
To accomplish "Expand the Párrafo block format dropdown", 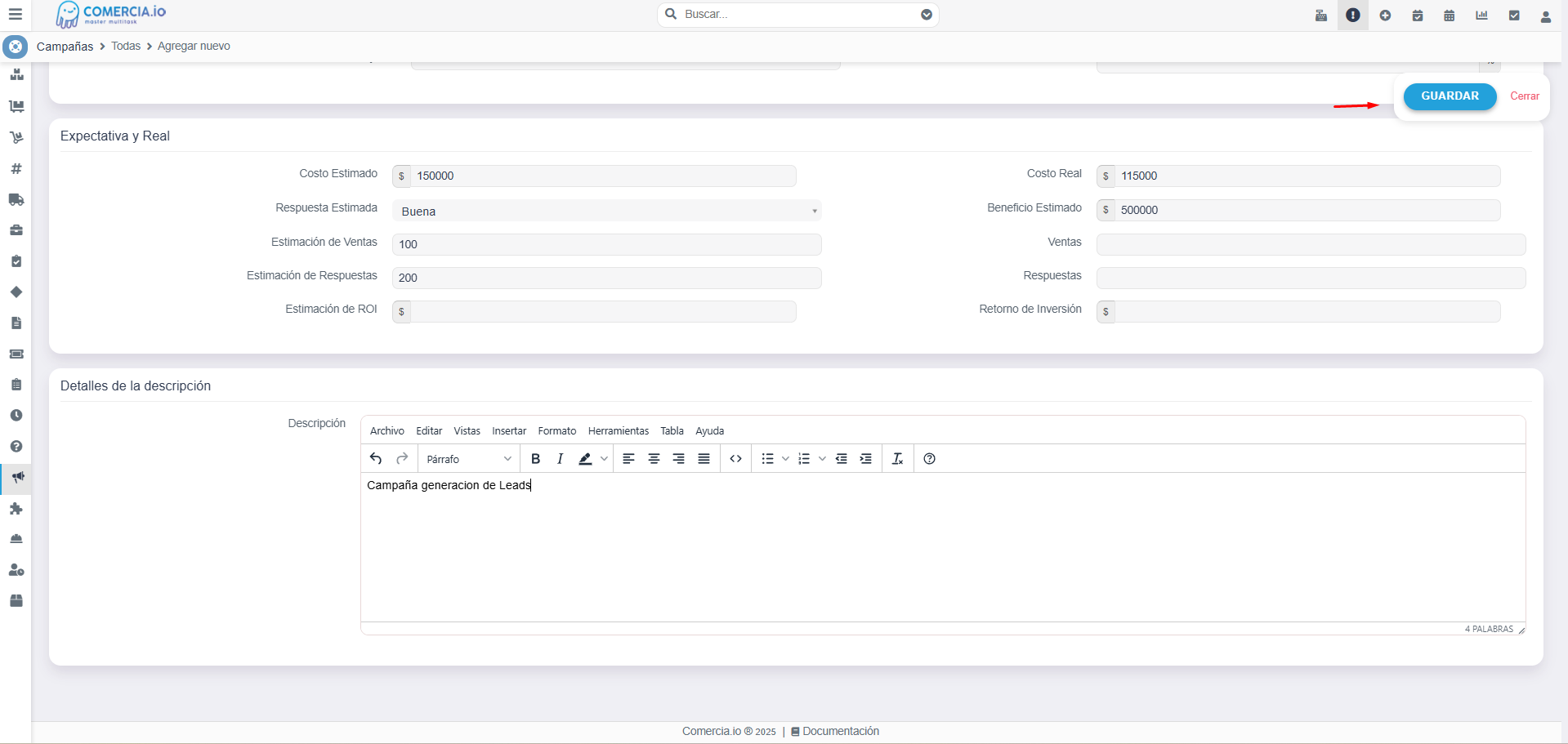I will 469,459.
